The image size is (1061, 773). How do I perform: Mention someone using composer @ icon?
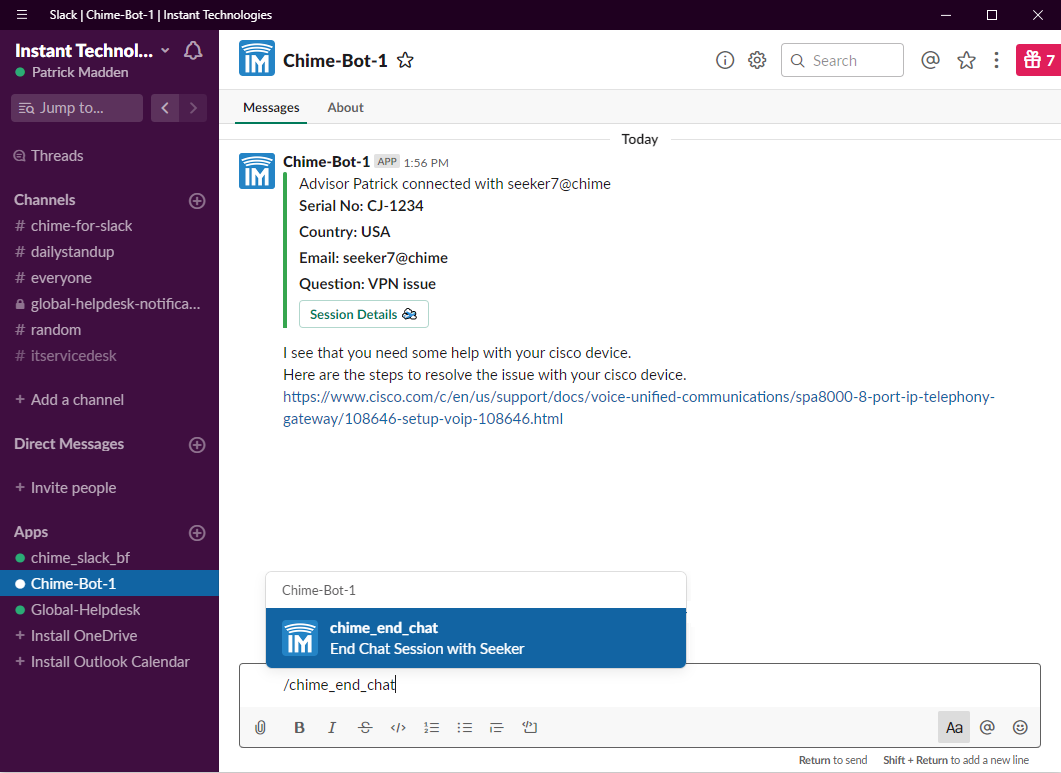987,728
